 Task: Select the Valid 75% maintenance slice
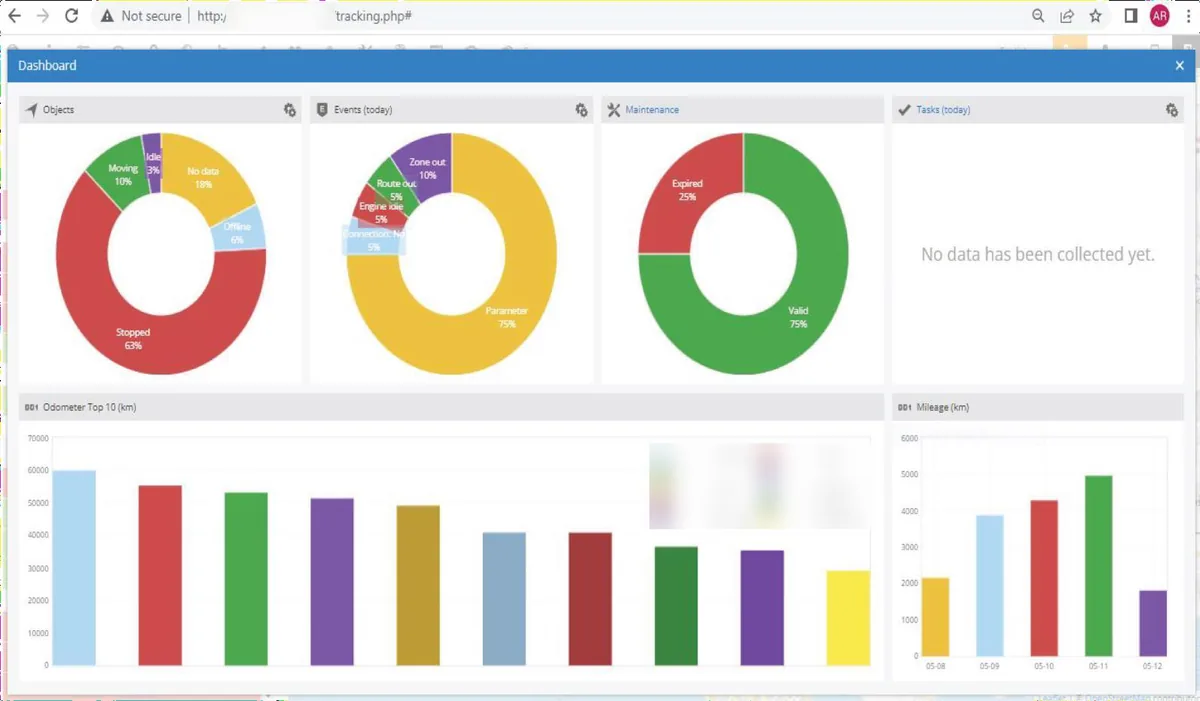point(798,316)
